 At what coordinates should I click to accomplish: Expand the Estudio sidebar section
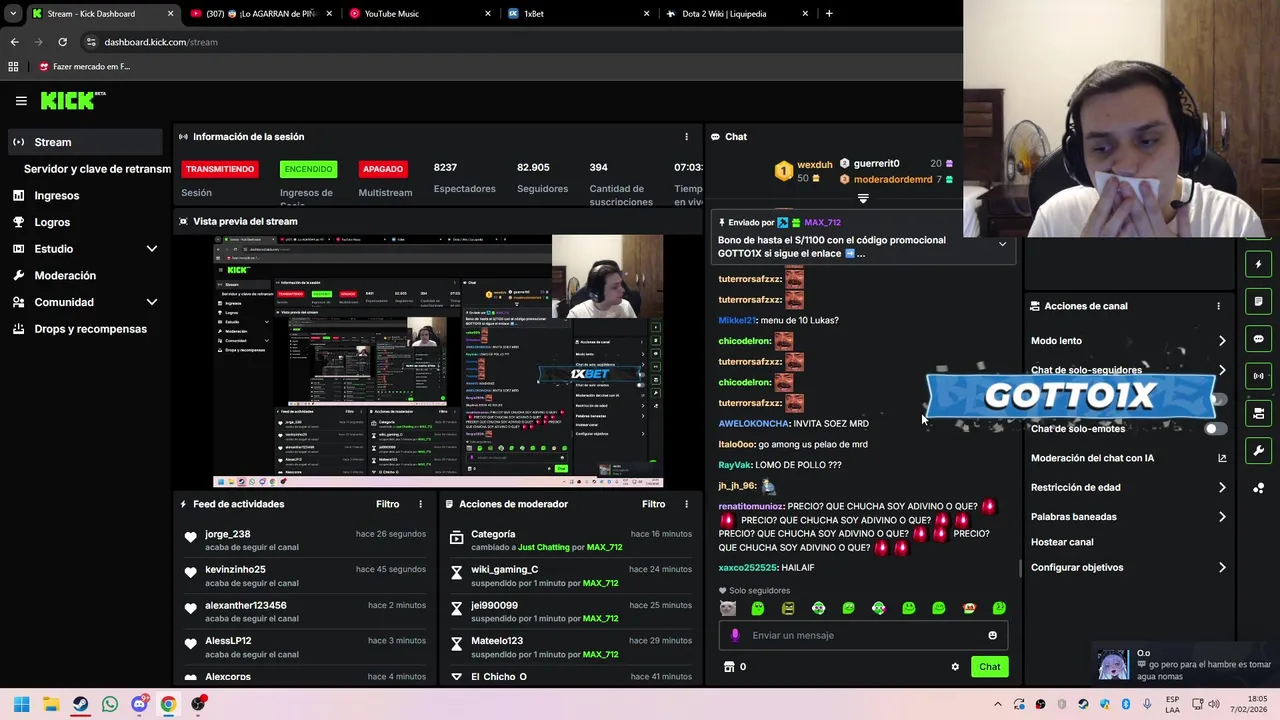click(152, 249)
